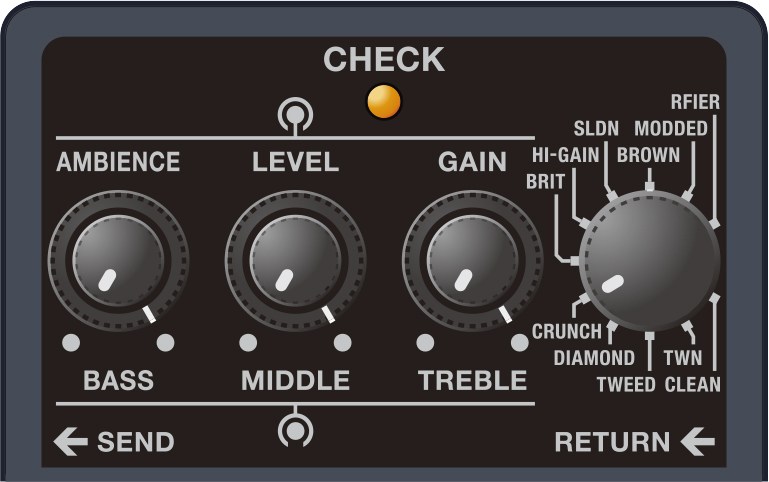Click the DIAMOND amp type label
Image resolution: width=769 pixels, height=482 pixels.
point(594,358)
